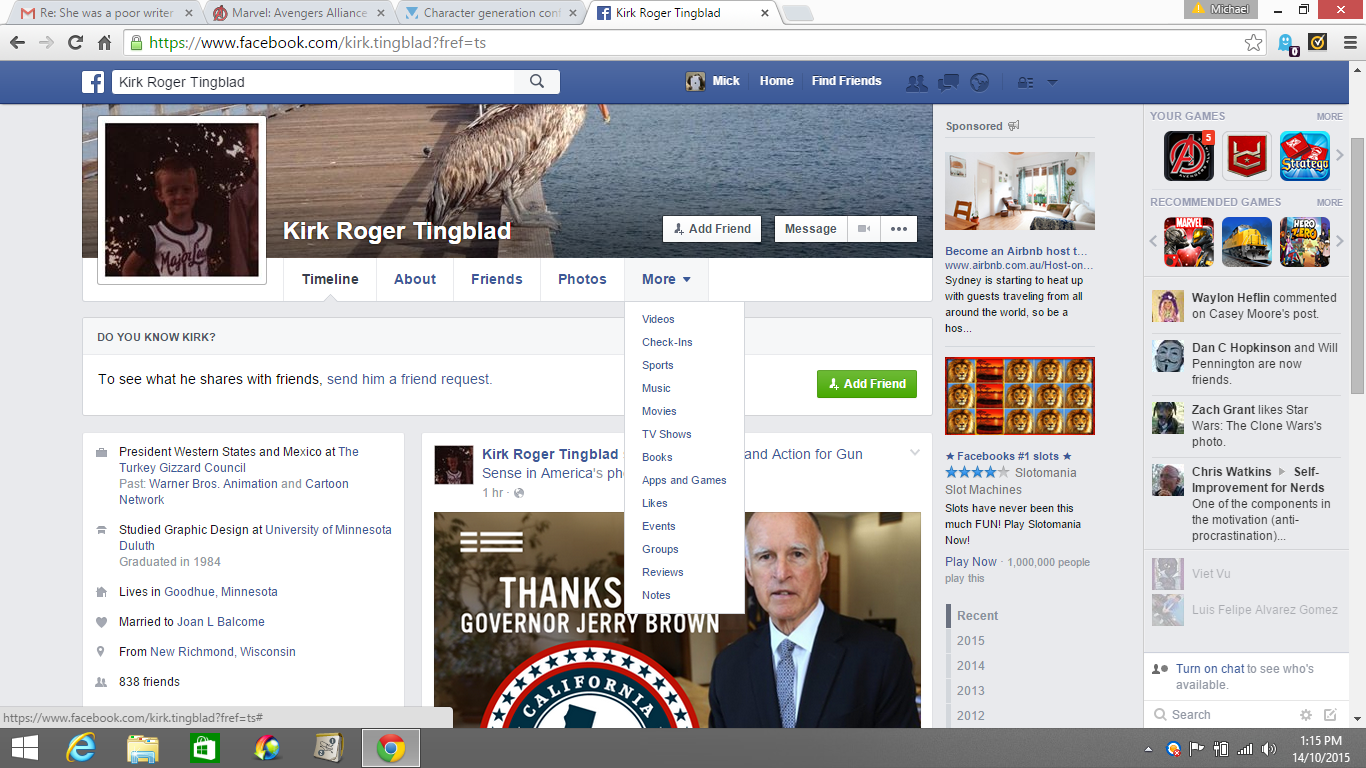Open the Joan L Balcome link
This screenshot has width=1366, height=768.
(221, 622)
